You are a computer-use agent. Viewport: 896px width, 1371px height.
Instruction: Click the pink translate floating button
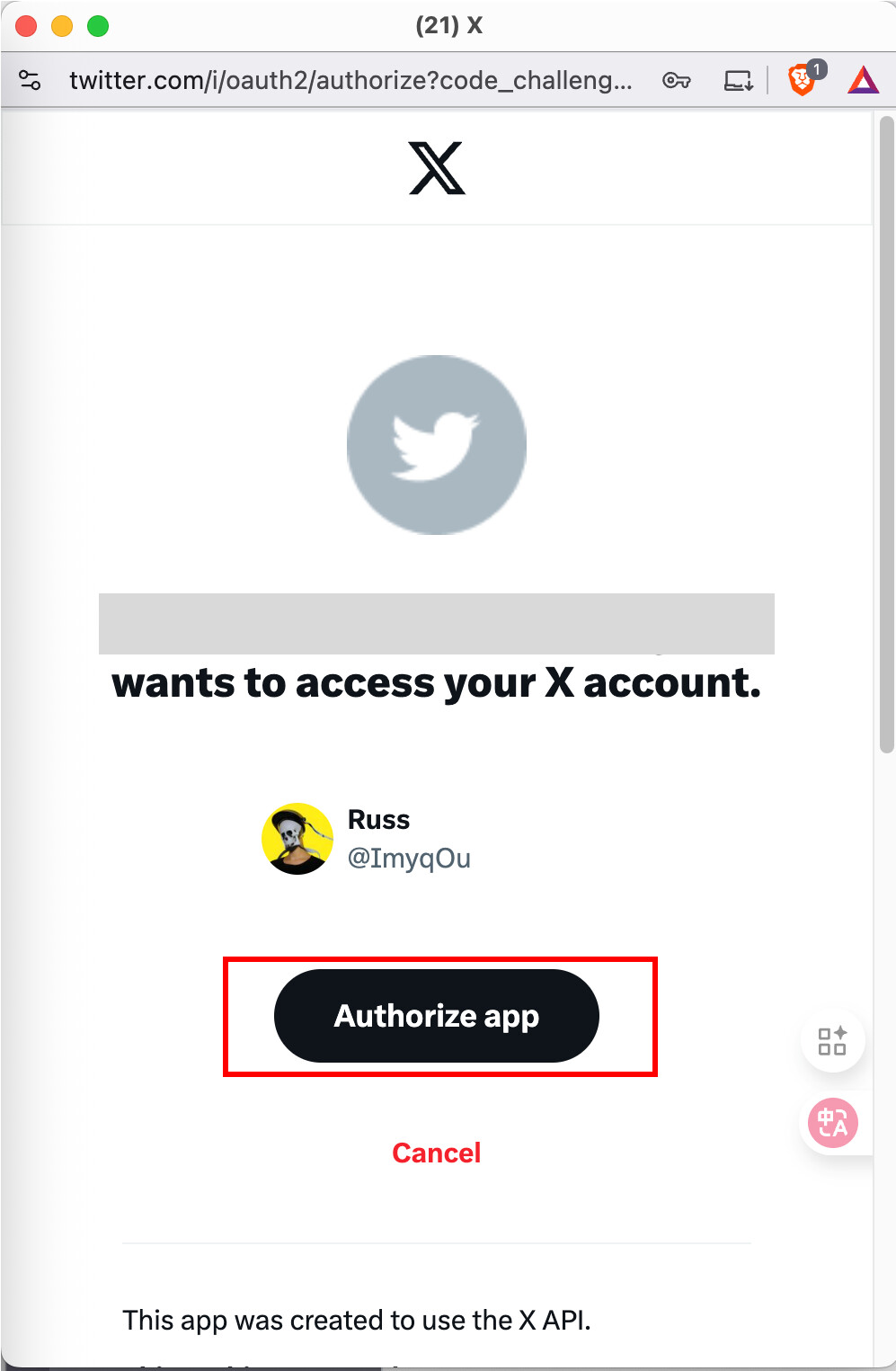click(x=833, y=1123)
